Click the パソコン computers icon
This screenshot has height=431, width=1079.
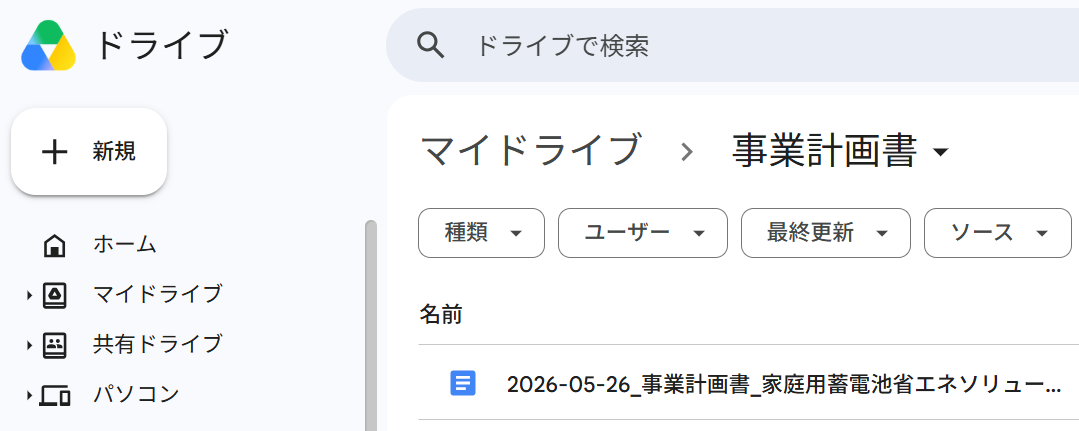pos(54,395)
